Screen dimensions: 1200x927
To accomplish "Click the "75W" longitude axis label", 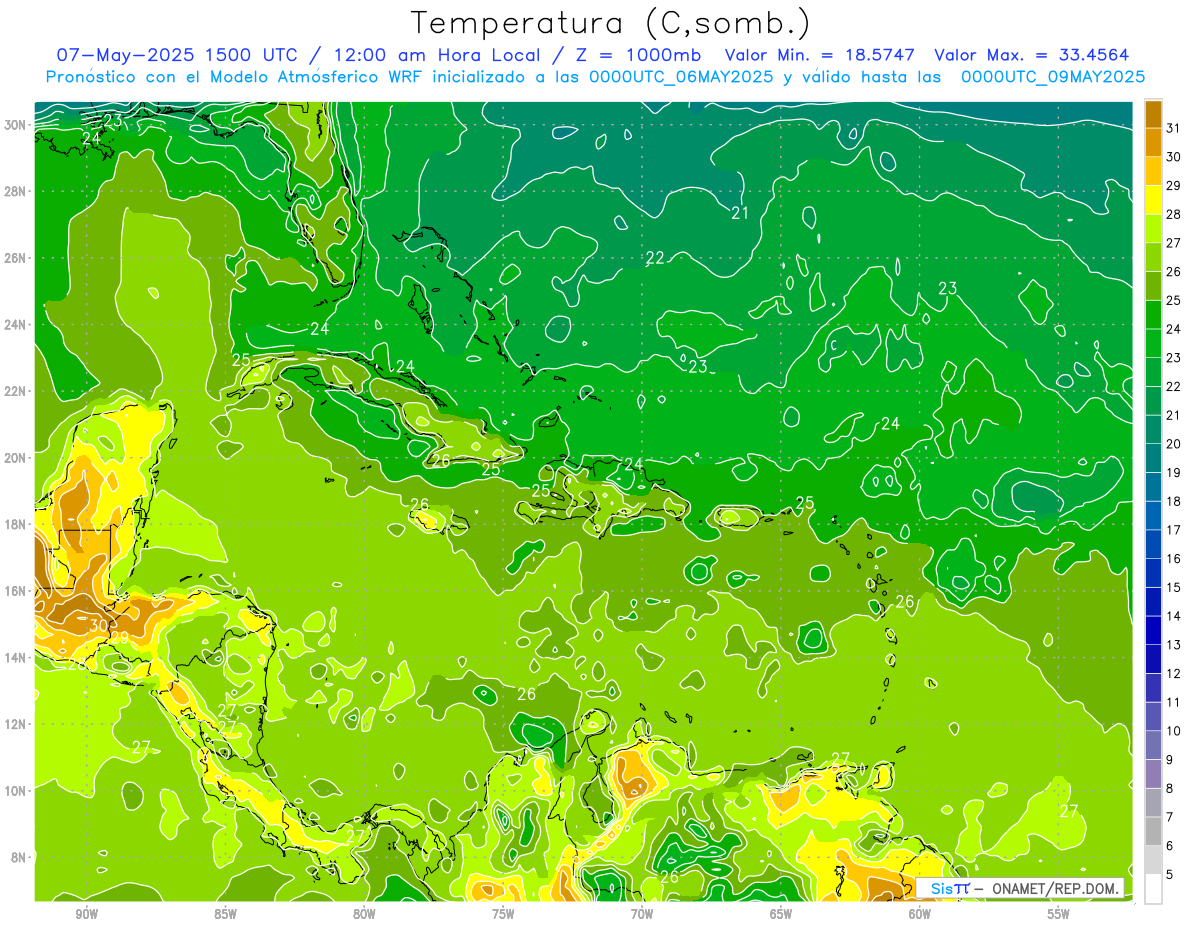I will click(x=503, y=914).
